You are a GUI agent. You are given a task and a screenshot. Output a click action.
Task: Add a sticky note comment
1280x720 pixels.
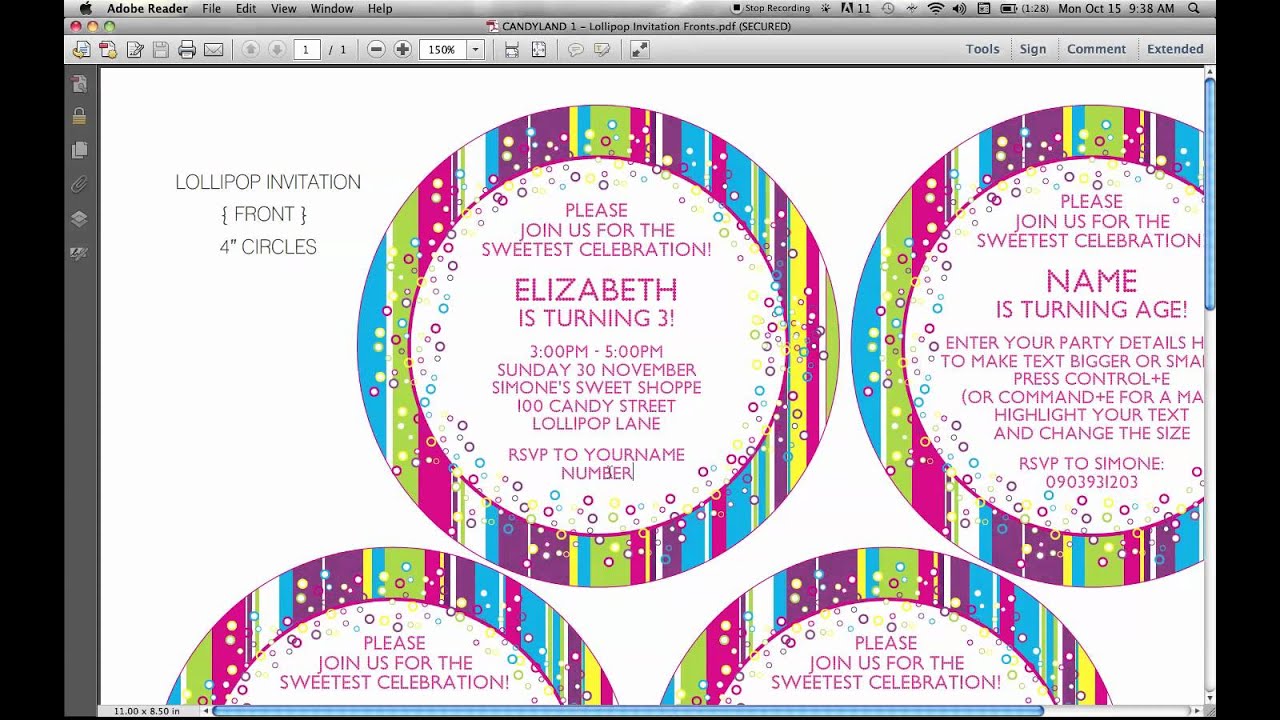click(x=575, y=49)
